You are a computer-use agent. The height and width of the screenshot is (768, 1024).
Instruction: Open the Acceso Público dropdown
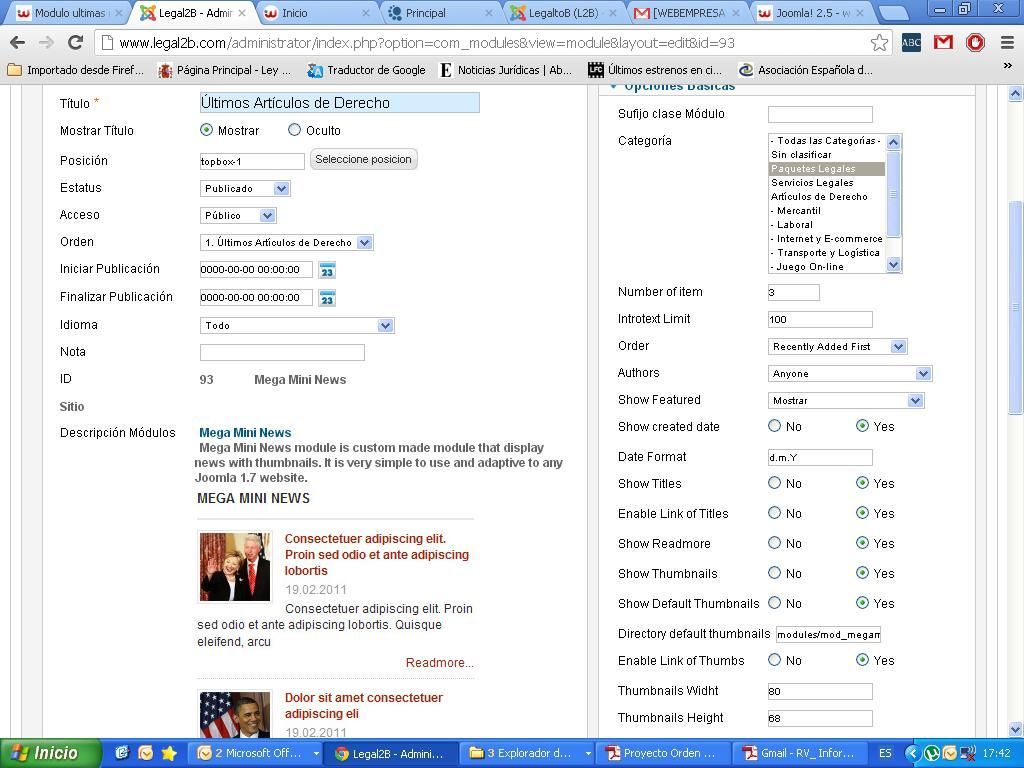[x=238, y=216]
